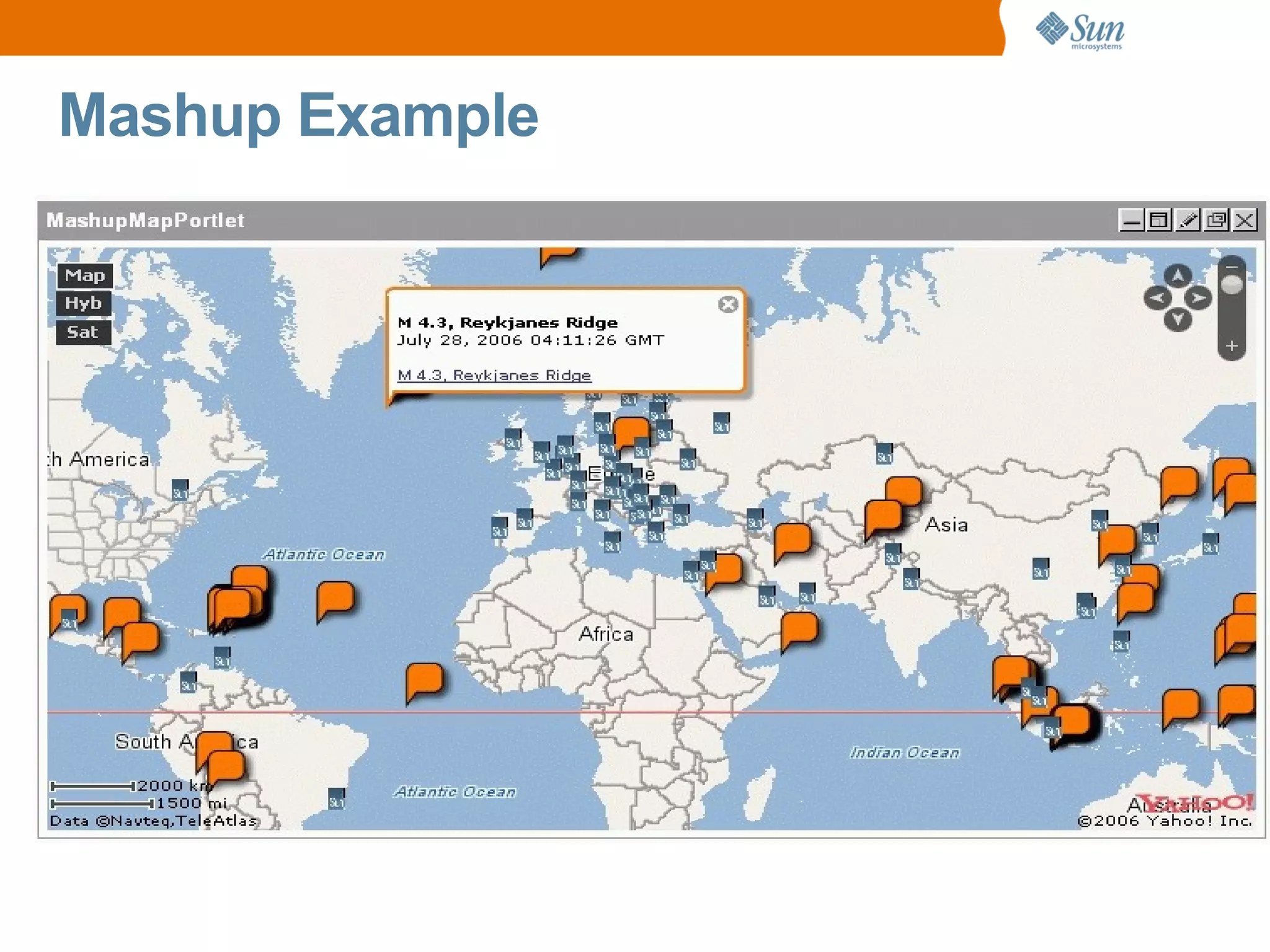Minimize the MashupMapPortlet window
Image resolution: width=1270 pixels, height=952 pixels.
1131,220
